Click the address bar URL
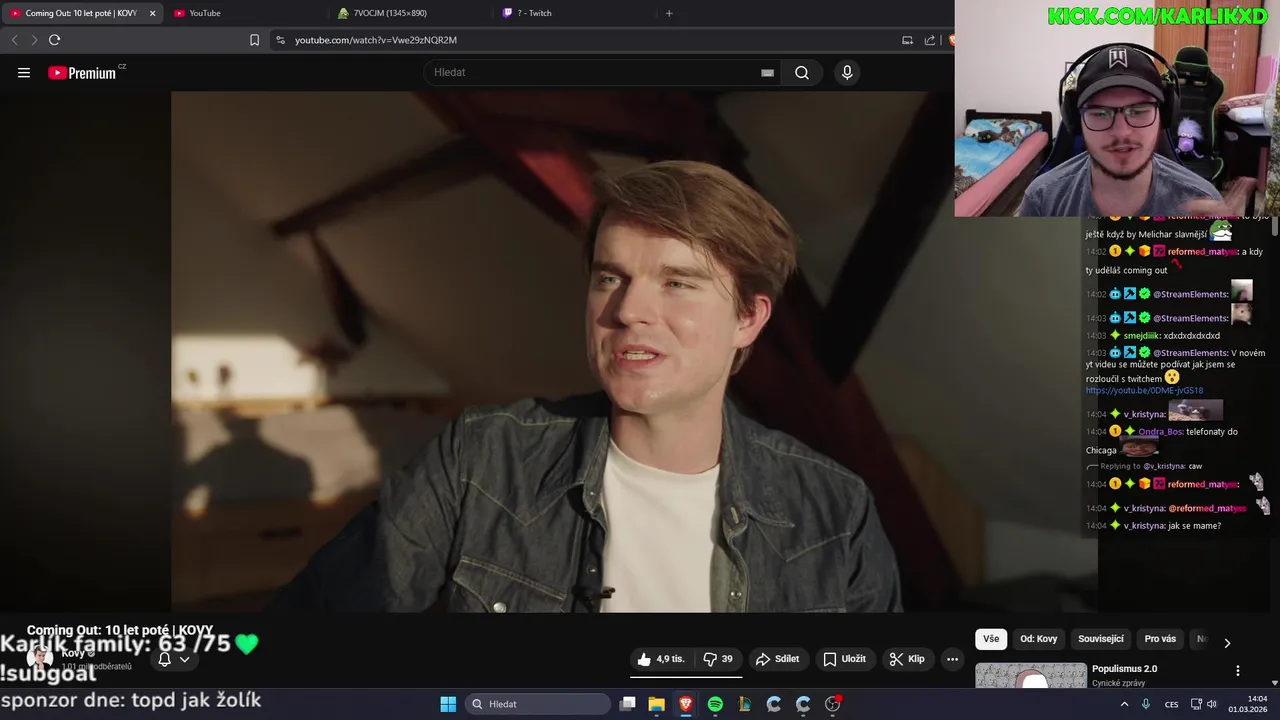Image resolution: width=1280 pixels, height=720 pixels. point(376,40)
